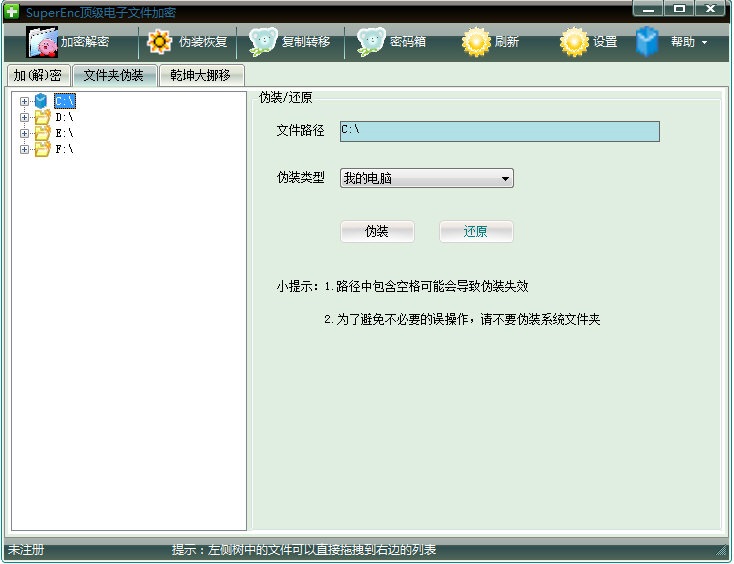This screenshot has width=734, height=564.
Task: Click the D:\ folder icon
Action: (42, 117)
